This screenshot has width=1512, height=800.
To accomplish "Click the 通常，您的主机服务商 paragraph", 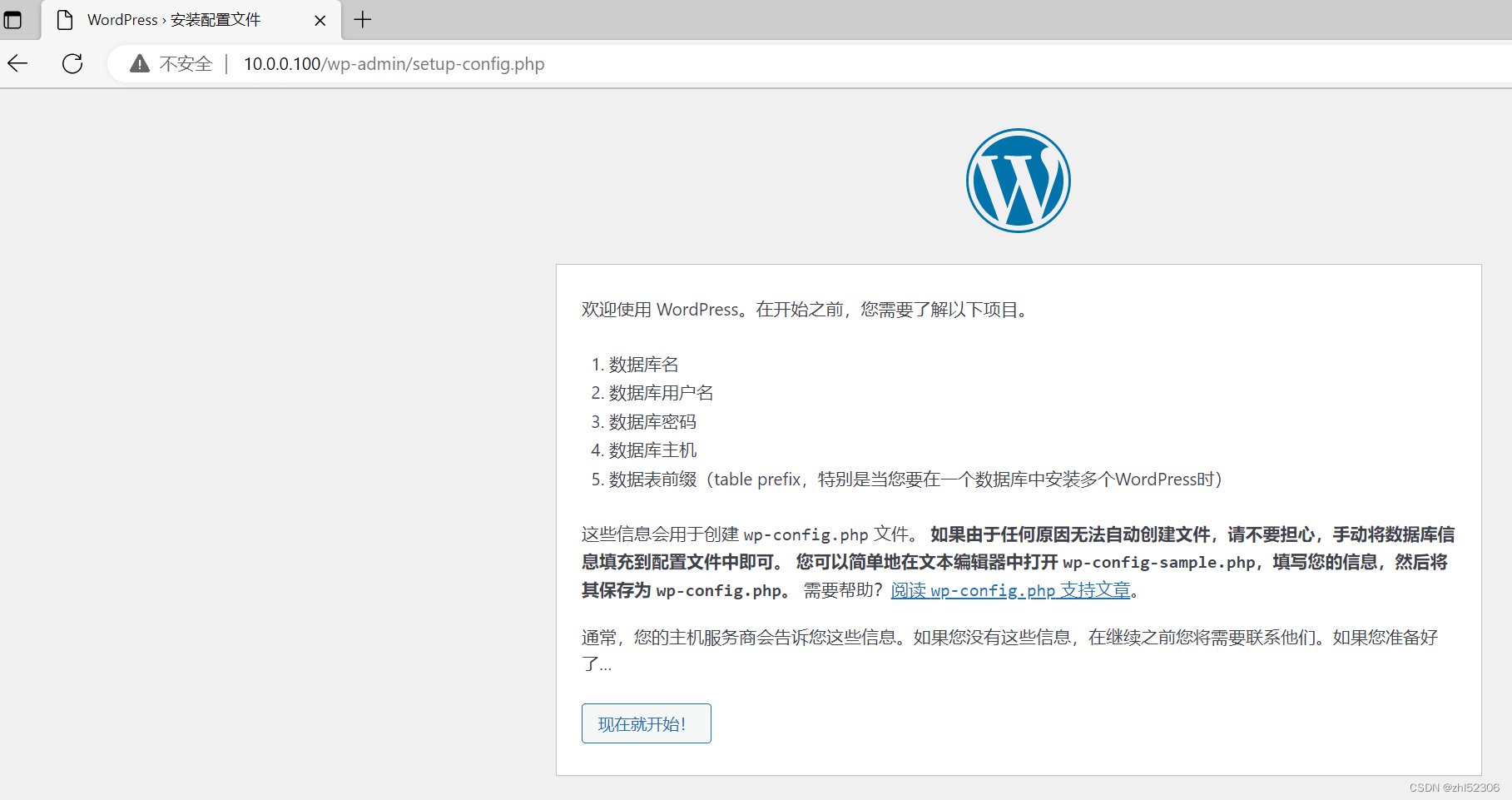I will tap(1009, 650).
